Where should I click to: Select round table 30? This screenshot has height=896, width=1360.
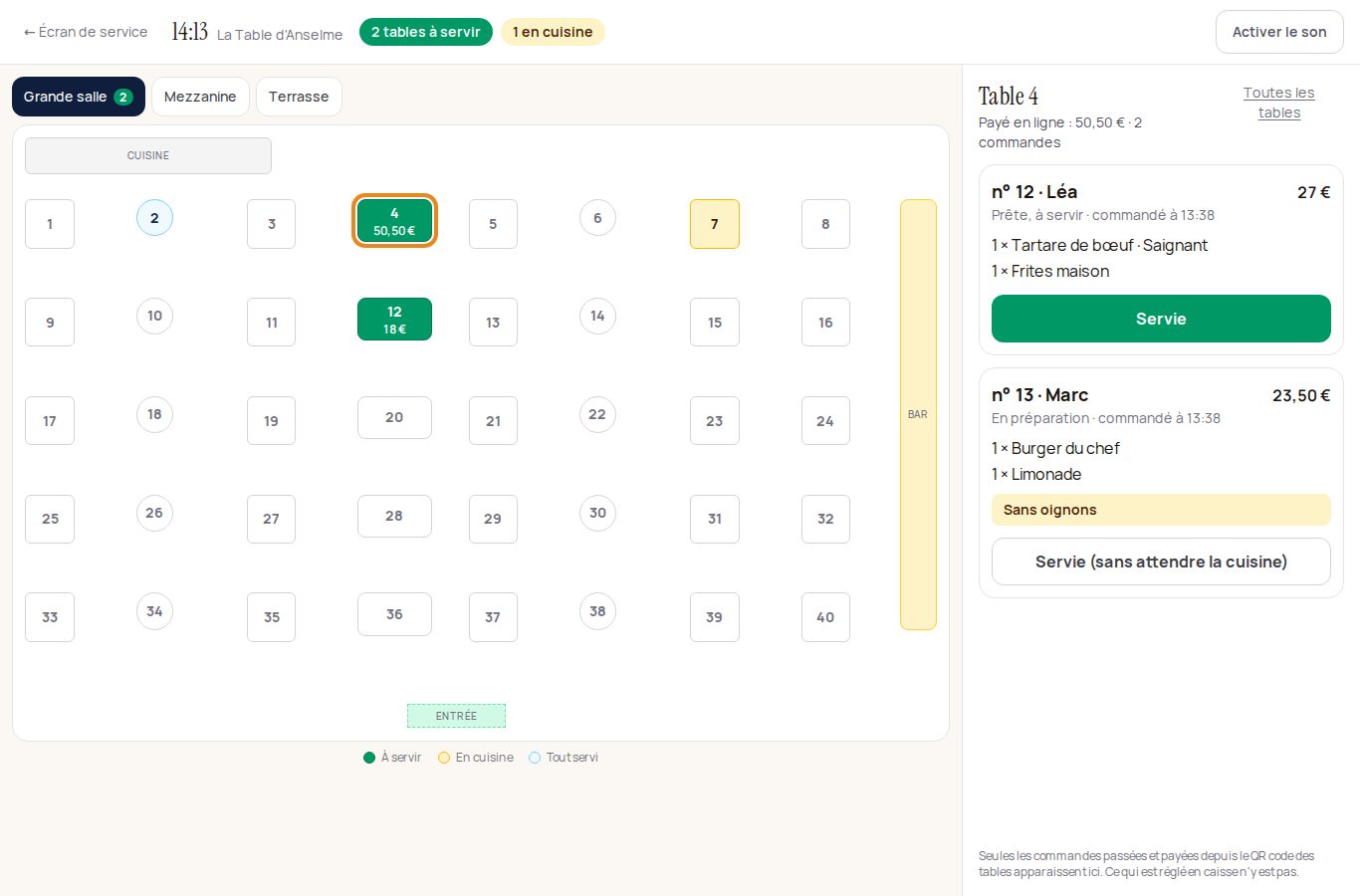pos(597,513)
